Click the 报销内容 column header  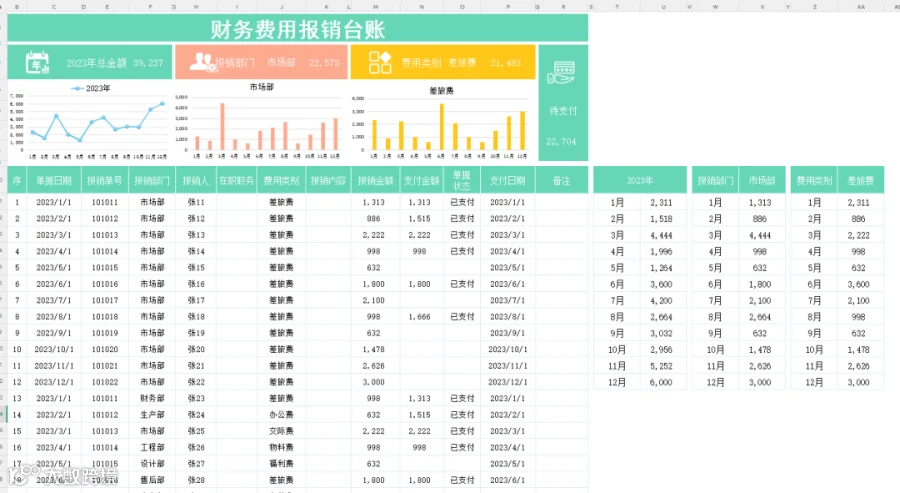tap(328, 180)
